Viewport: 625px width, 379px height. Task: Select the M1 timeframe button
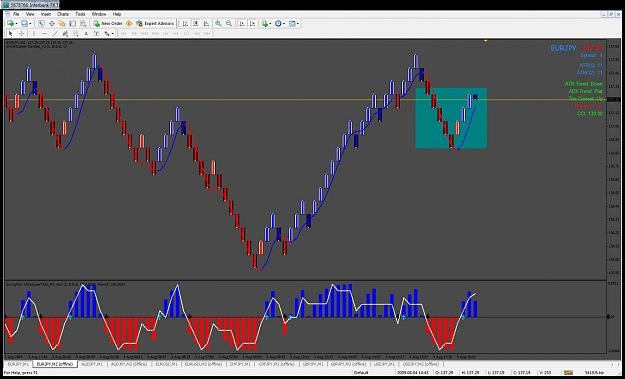[x=124, y=33]
